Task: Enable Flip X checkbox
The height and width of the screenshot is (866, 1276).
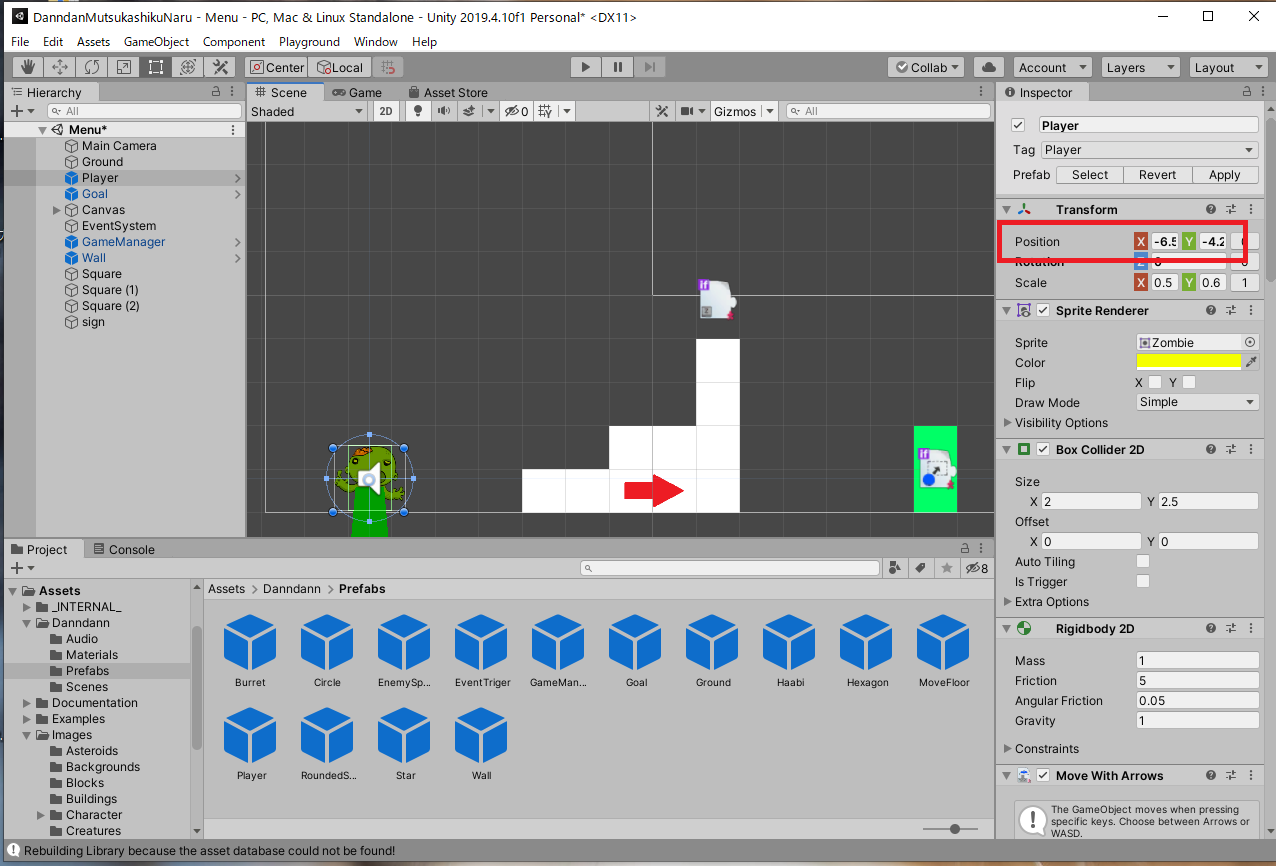Action: pos(1155,382)
